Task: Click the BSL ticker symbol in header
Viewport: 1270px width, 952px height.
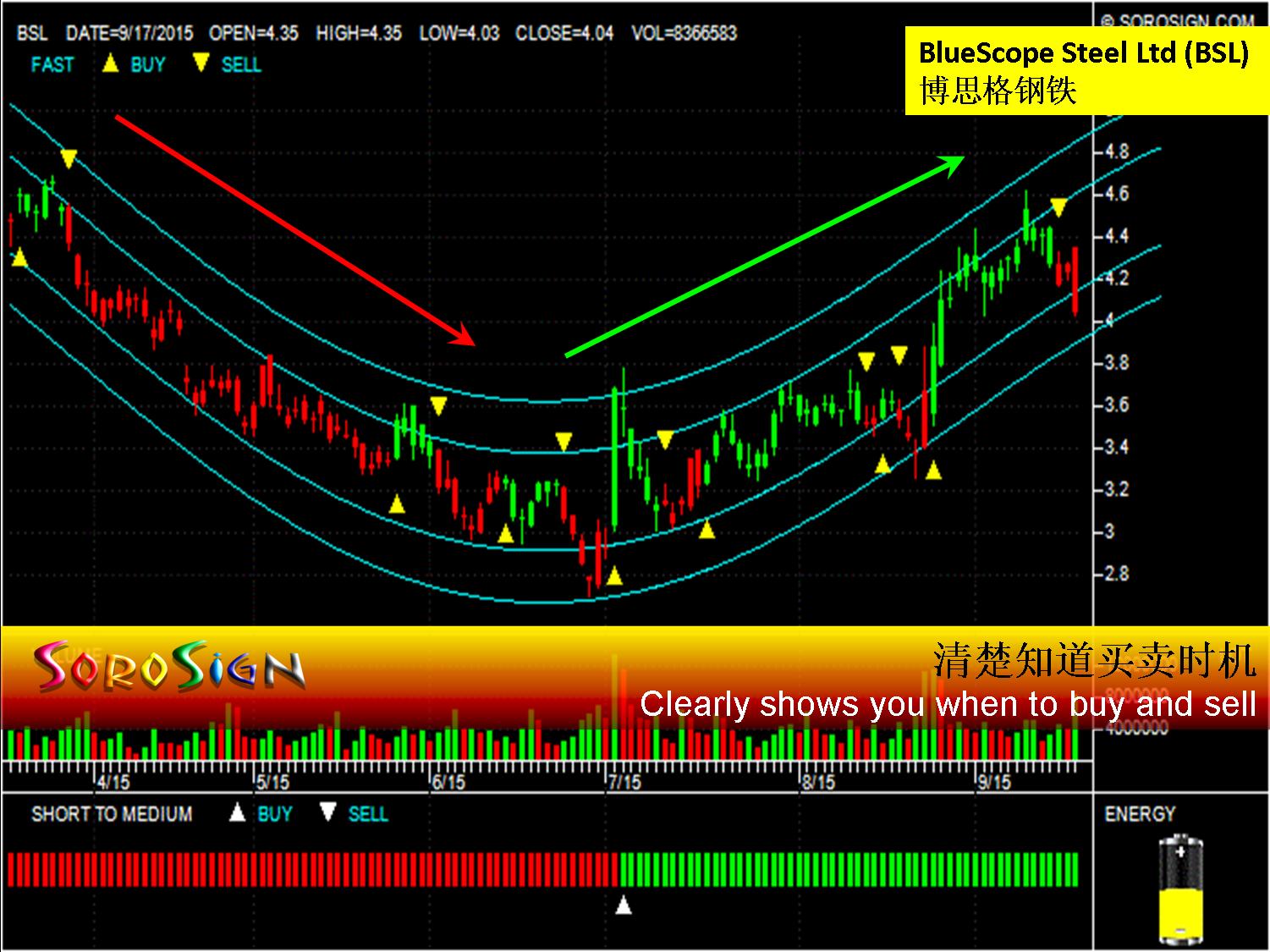Action: click(x=33, y=34)
